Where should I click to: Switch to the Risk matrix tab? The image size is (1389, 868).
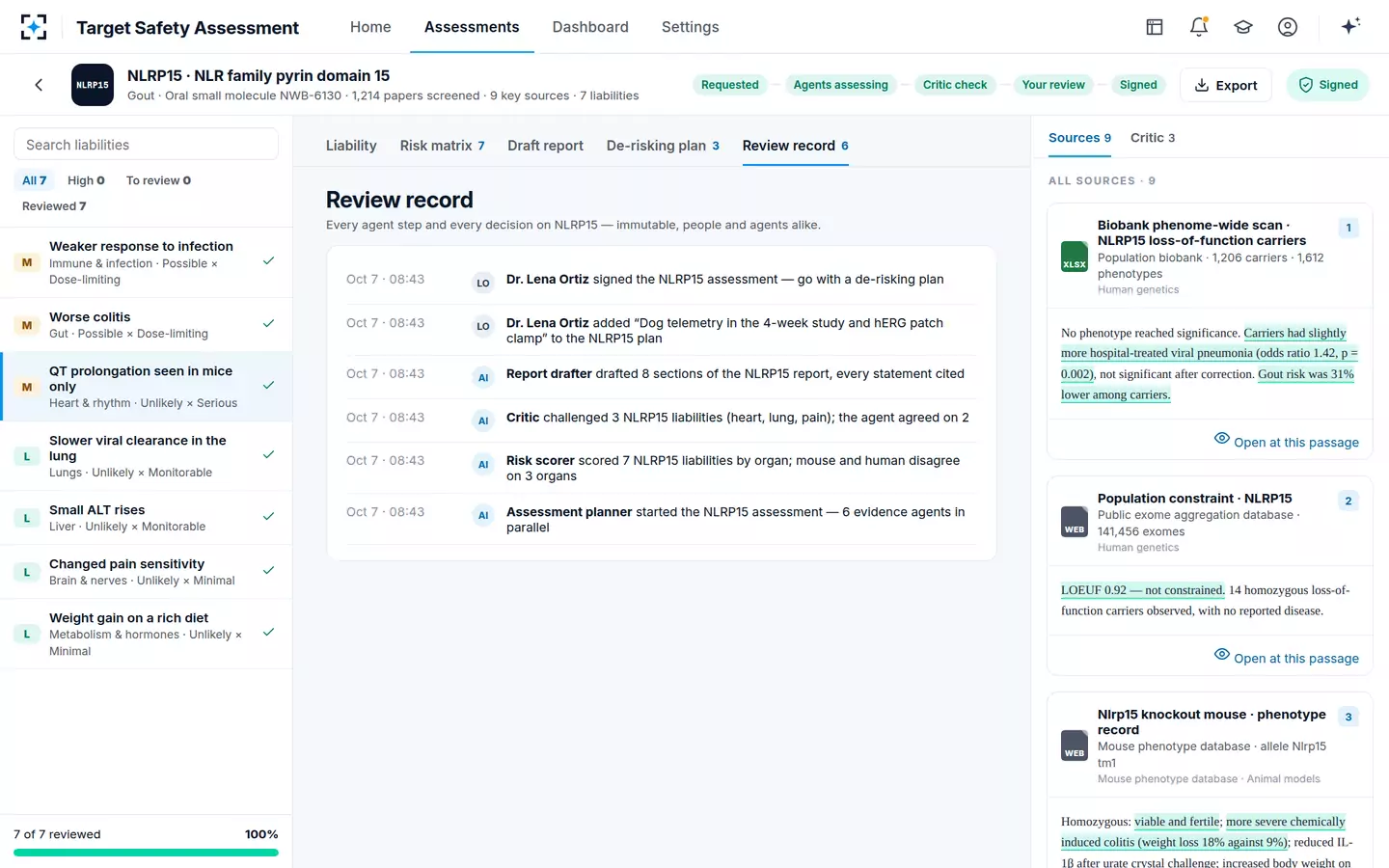(x=442, y=146)
